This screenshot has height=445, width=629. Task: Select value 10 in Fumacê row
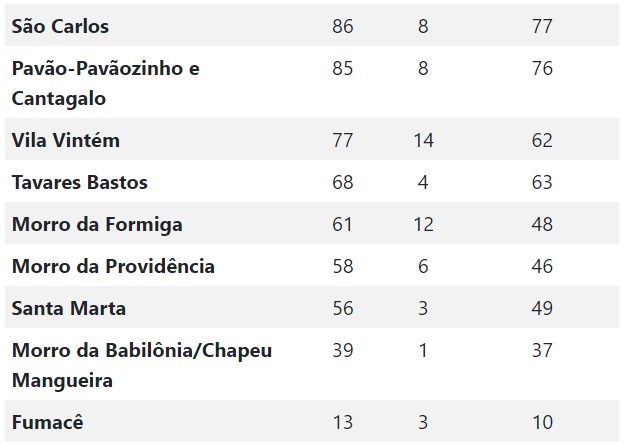click(542, 422)
